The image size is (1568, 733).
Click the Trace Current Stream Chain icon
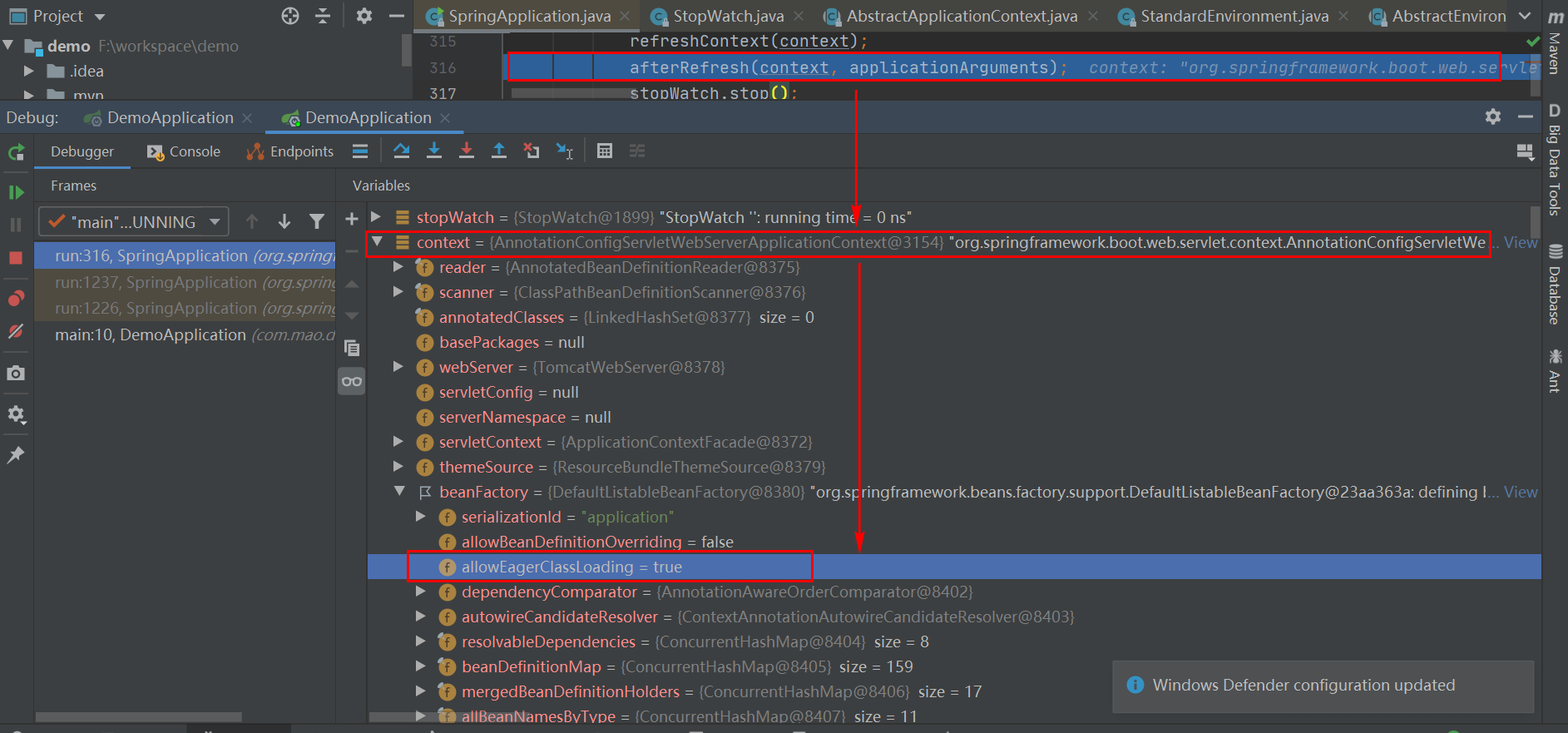[637, 151]
